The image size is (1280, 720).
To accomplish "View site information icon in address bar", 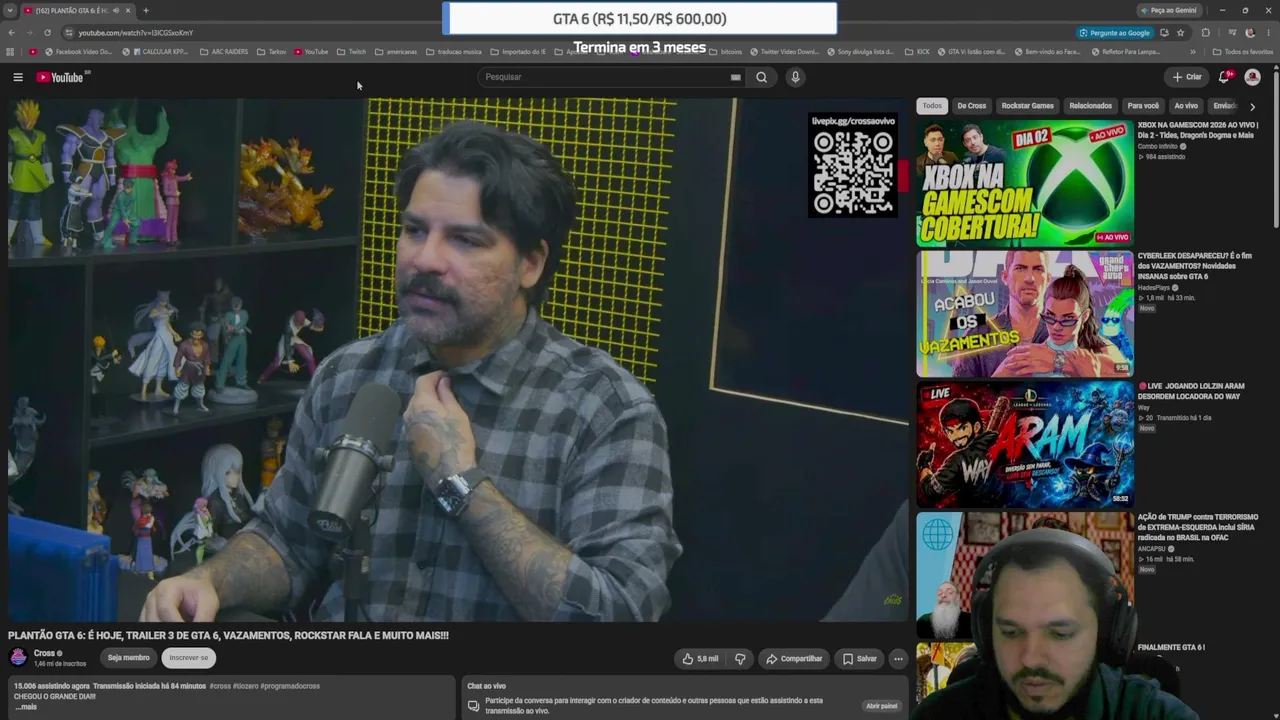I will [69, 32].
